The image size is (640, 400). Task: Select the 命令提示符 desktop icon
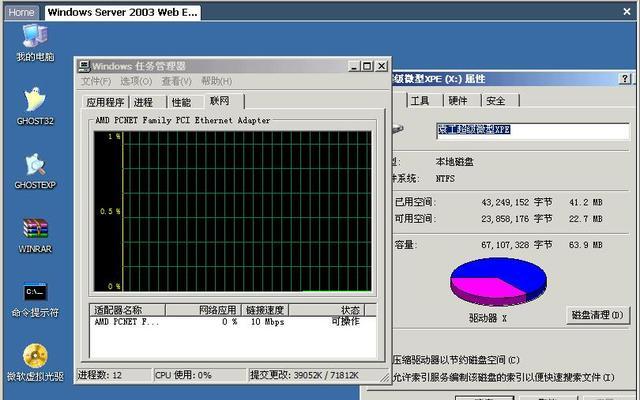35,300
